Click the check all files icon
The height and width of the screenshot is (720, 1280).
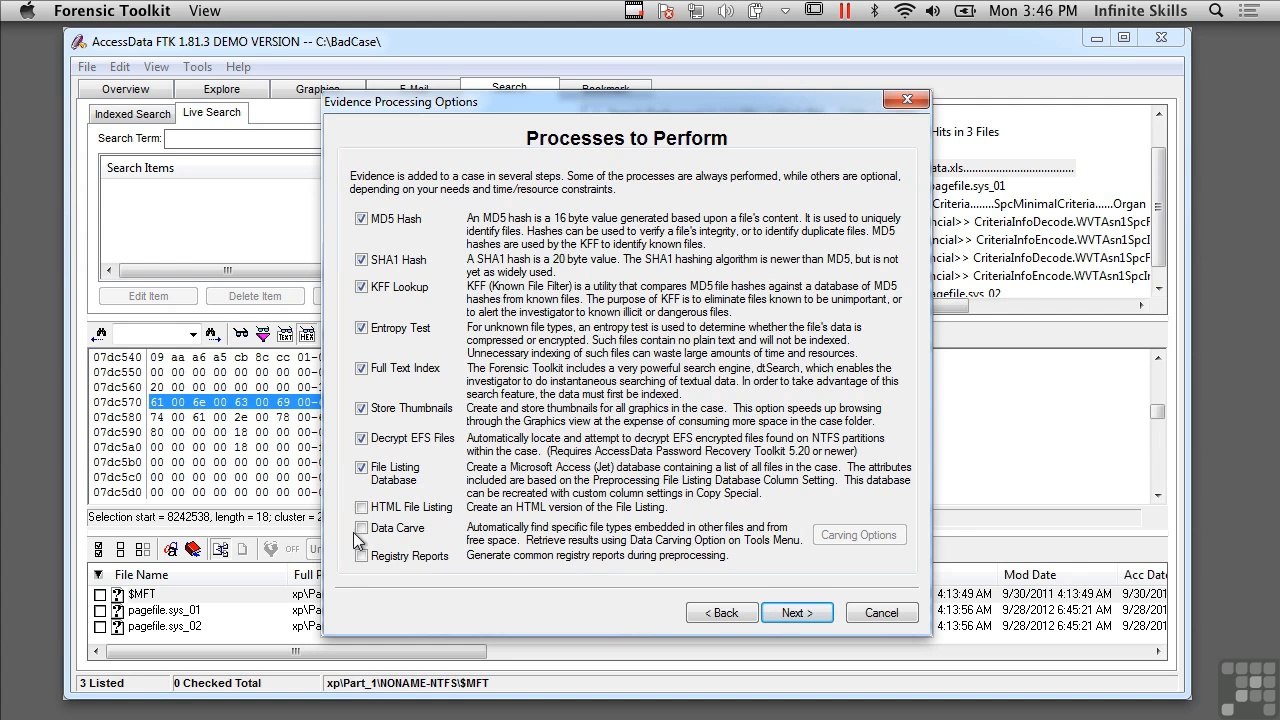tap(99, 549)
